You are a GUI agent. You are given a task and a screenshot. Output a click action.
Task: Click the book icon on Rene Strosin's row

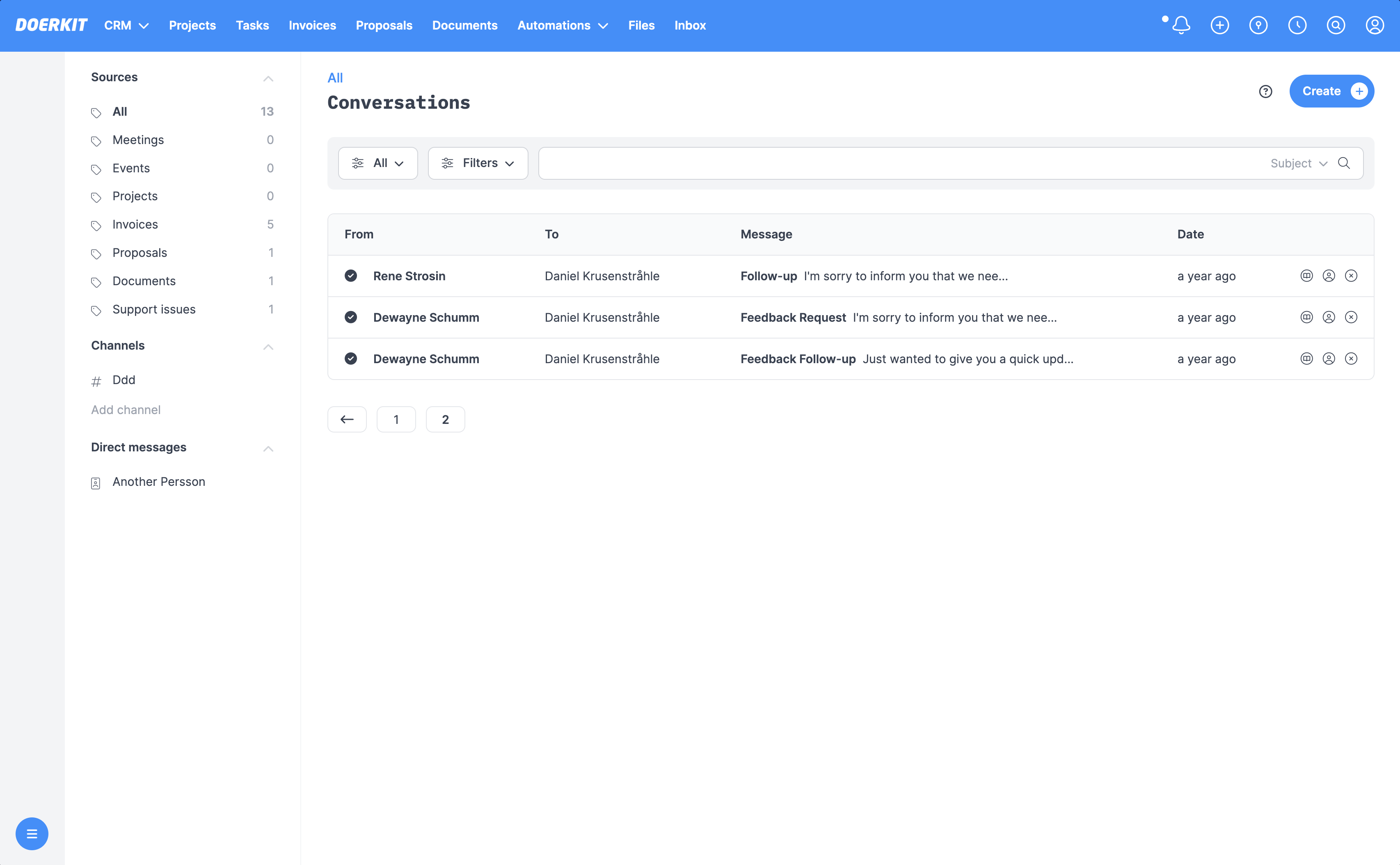coord(1306,276)
